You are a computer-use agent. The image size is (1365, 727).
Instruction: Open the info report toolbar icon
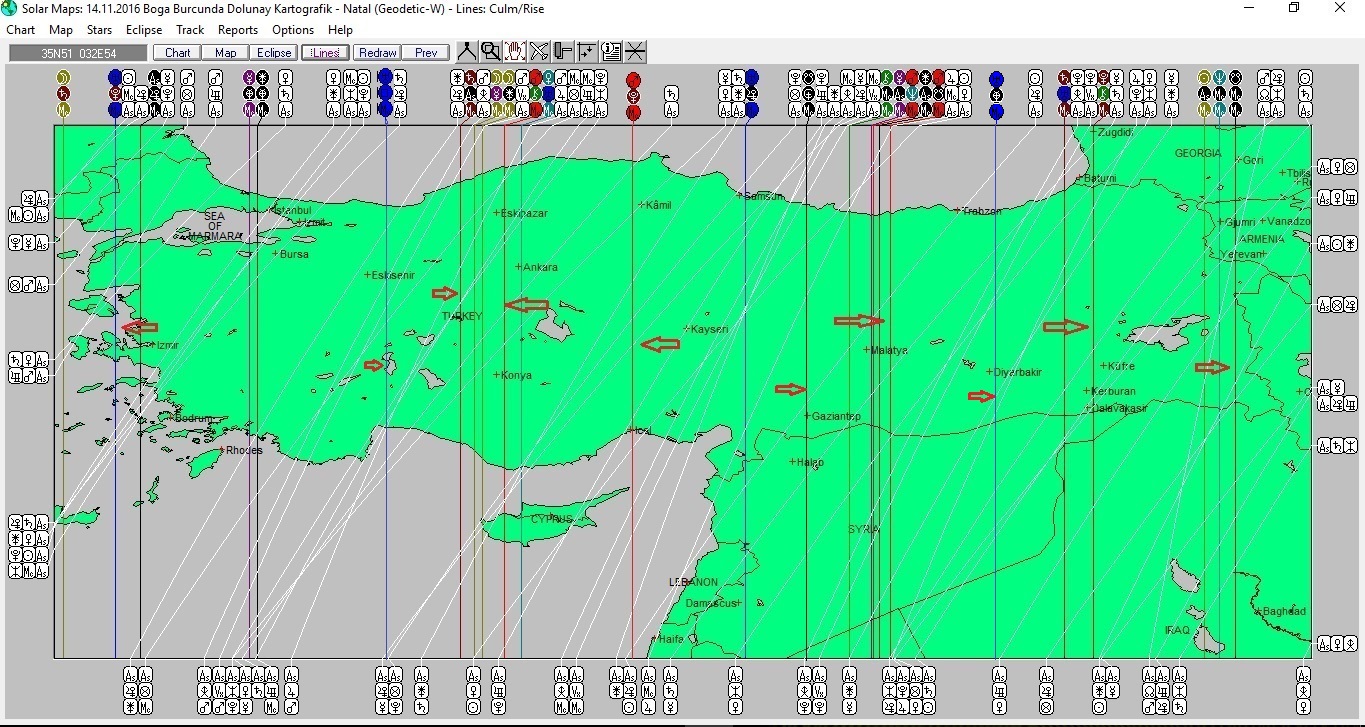click(x=611, y=52)
